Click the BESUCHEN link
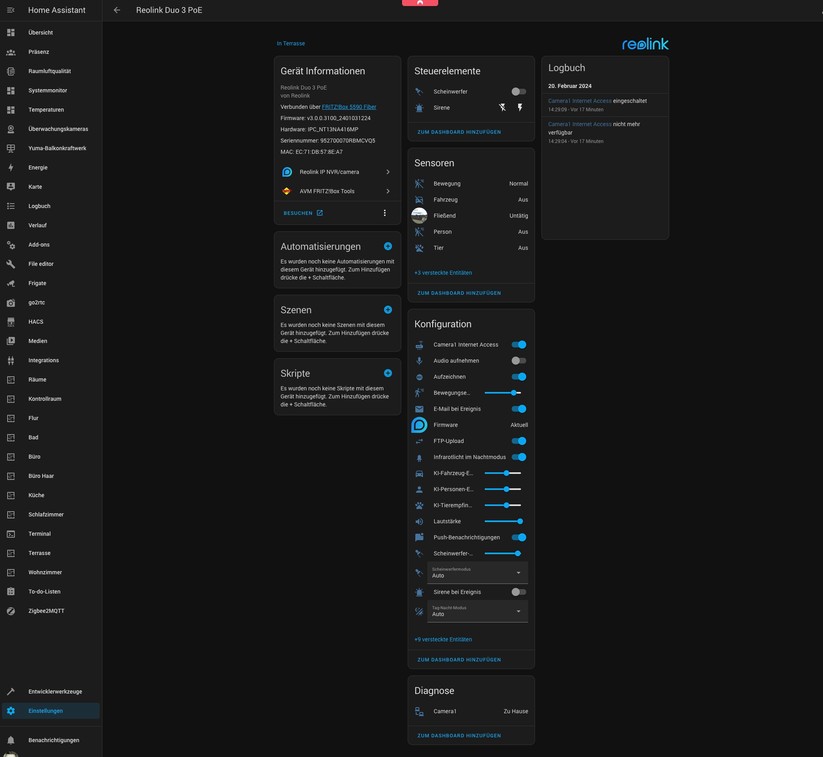823x757 pixels. [x=303, y=213]
